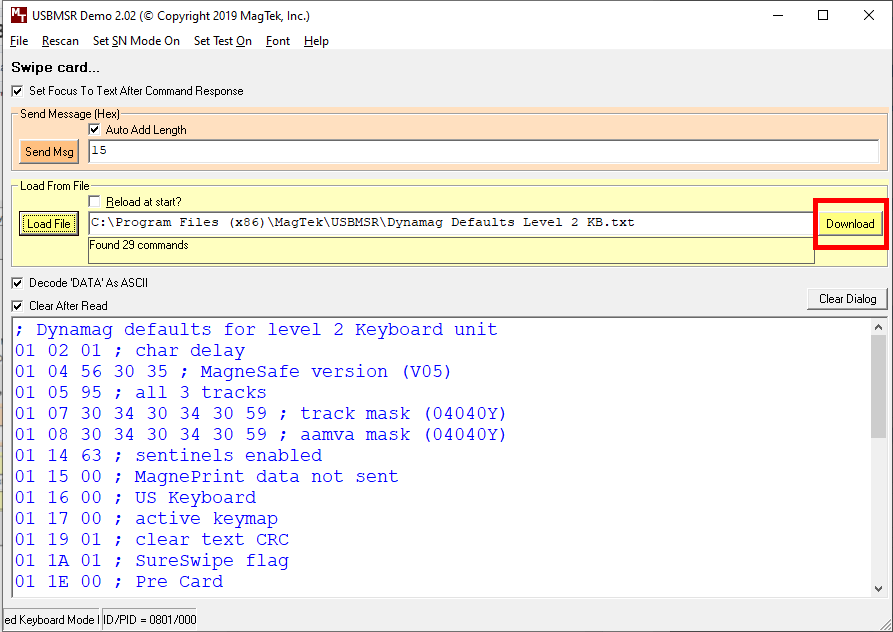The image size is (893, 632).
Task: Click the 'Swipe card...' status text
Action: click(55, 67)
